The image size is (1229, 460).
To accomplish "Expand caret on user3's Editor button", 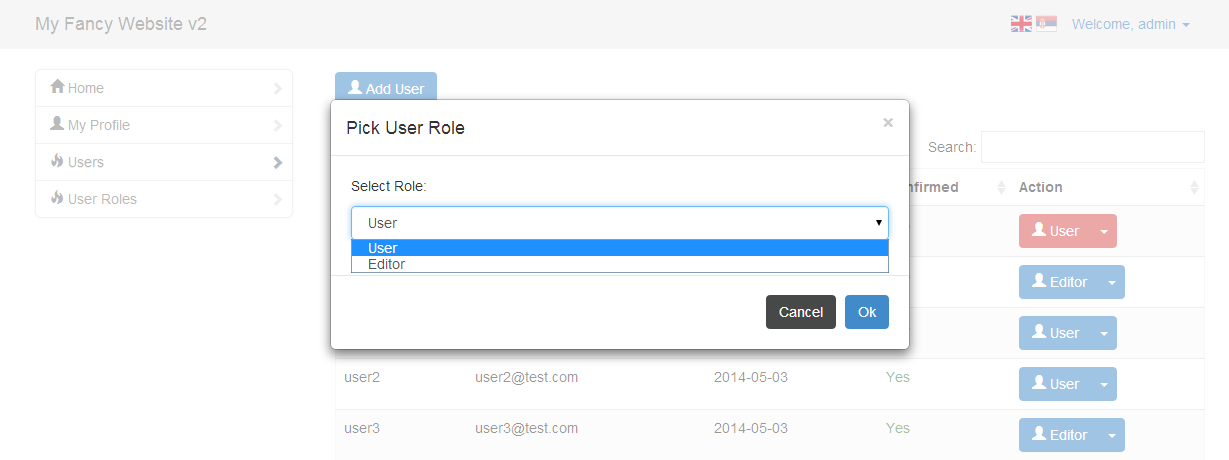I will (x=1110, y=435).
